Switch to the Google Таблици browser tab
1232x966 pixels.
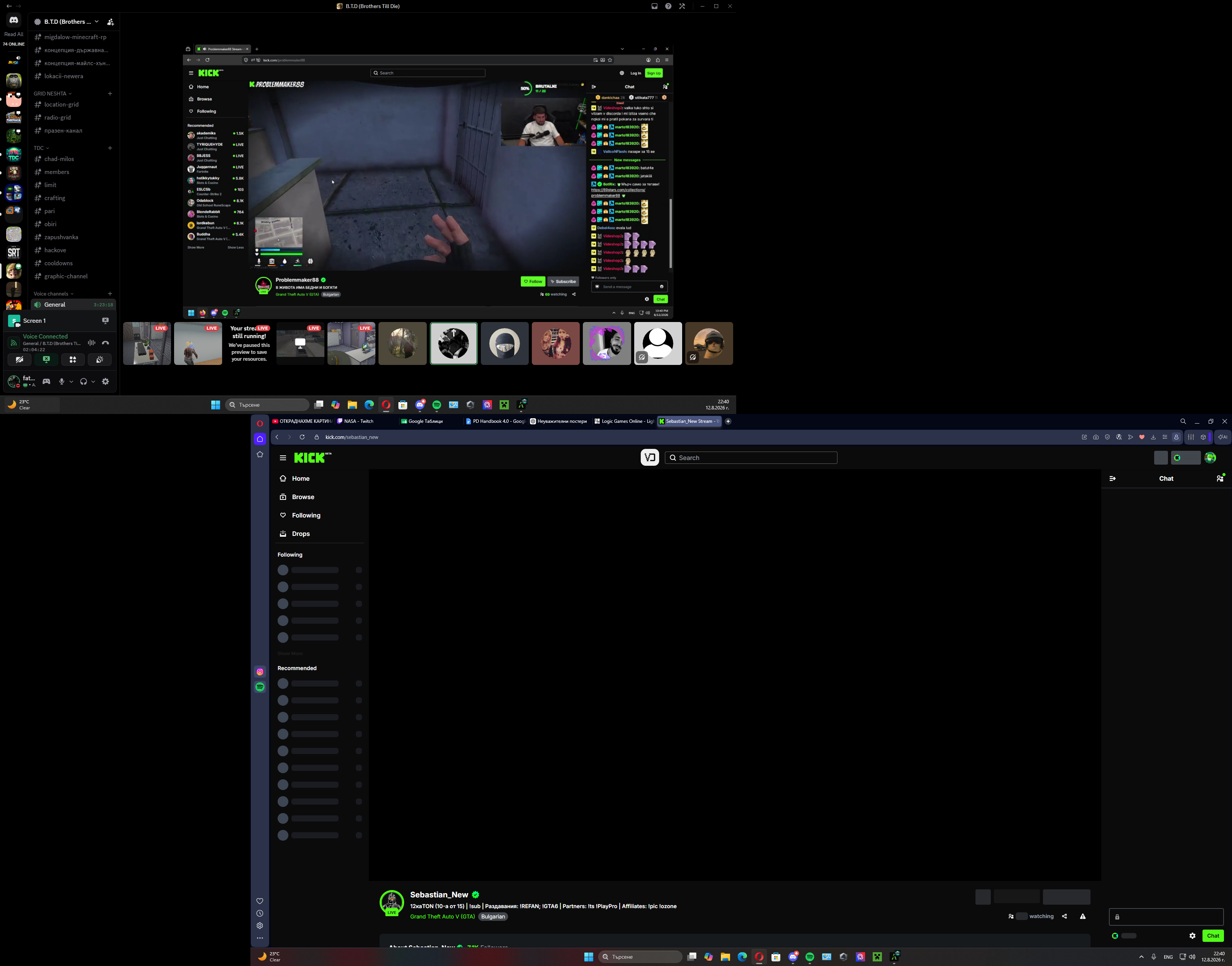pos(431,421)
